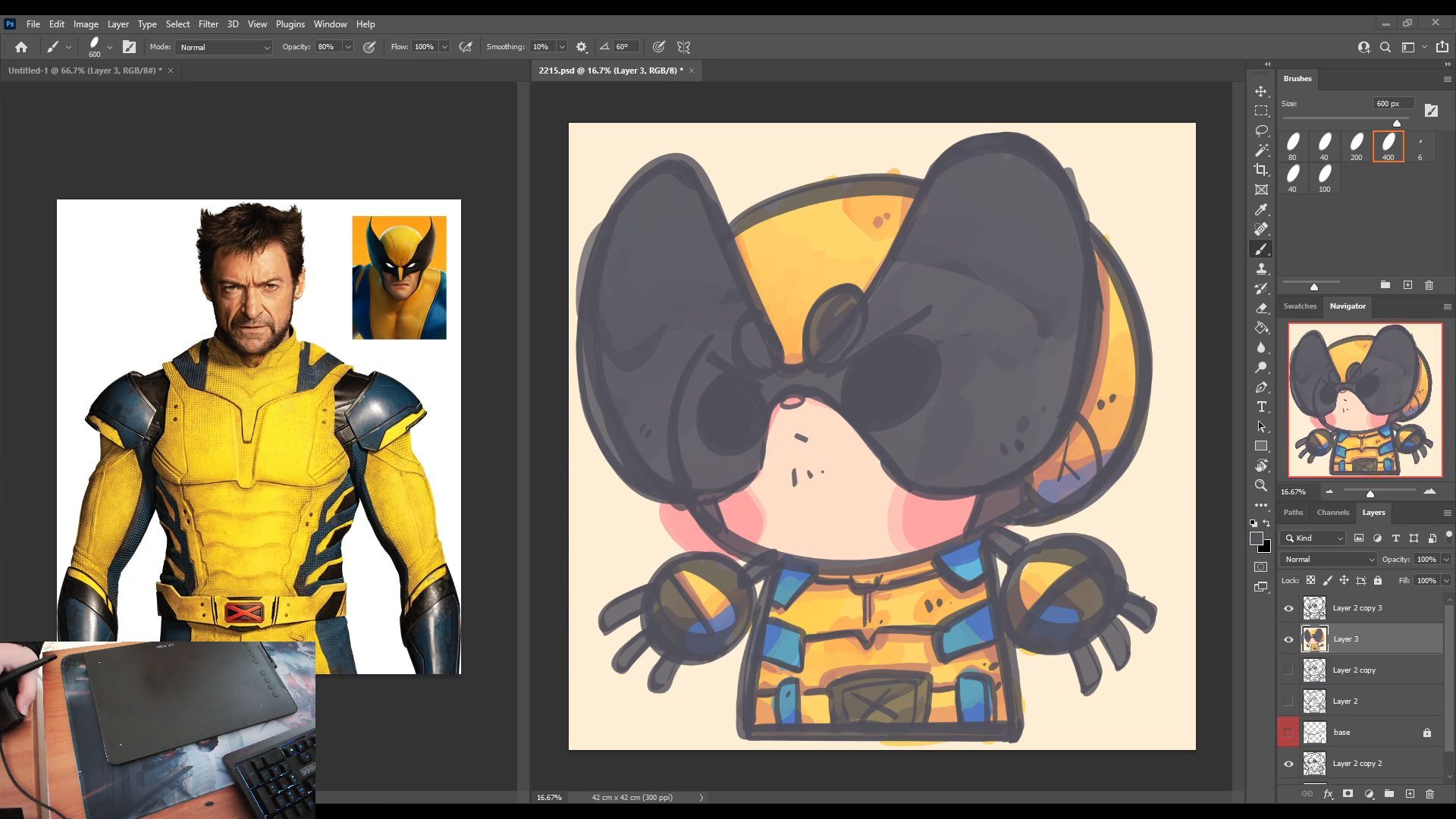Show Layer 2
Image resolution: width=1456 pixels, height=819 pixels.
[x=1288, y=701]
